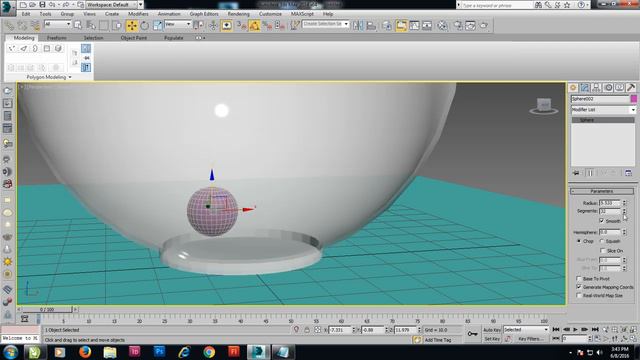Expand the Polygon Modeling panel

click(x=49, y=77)
